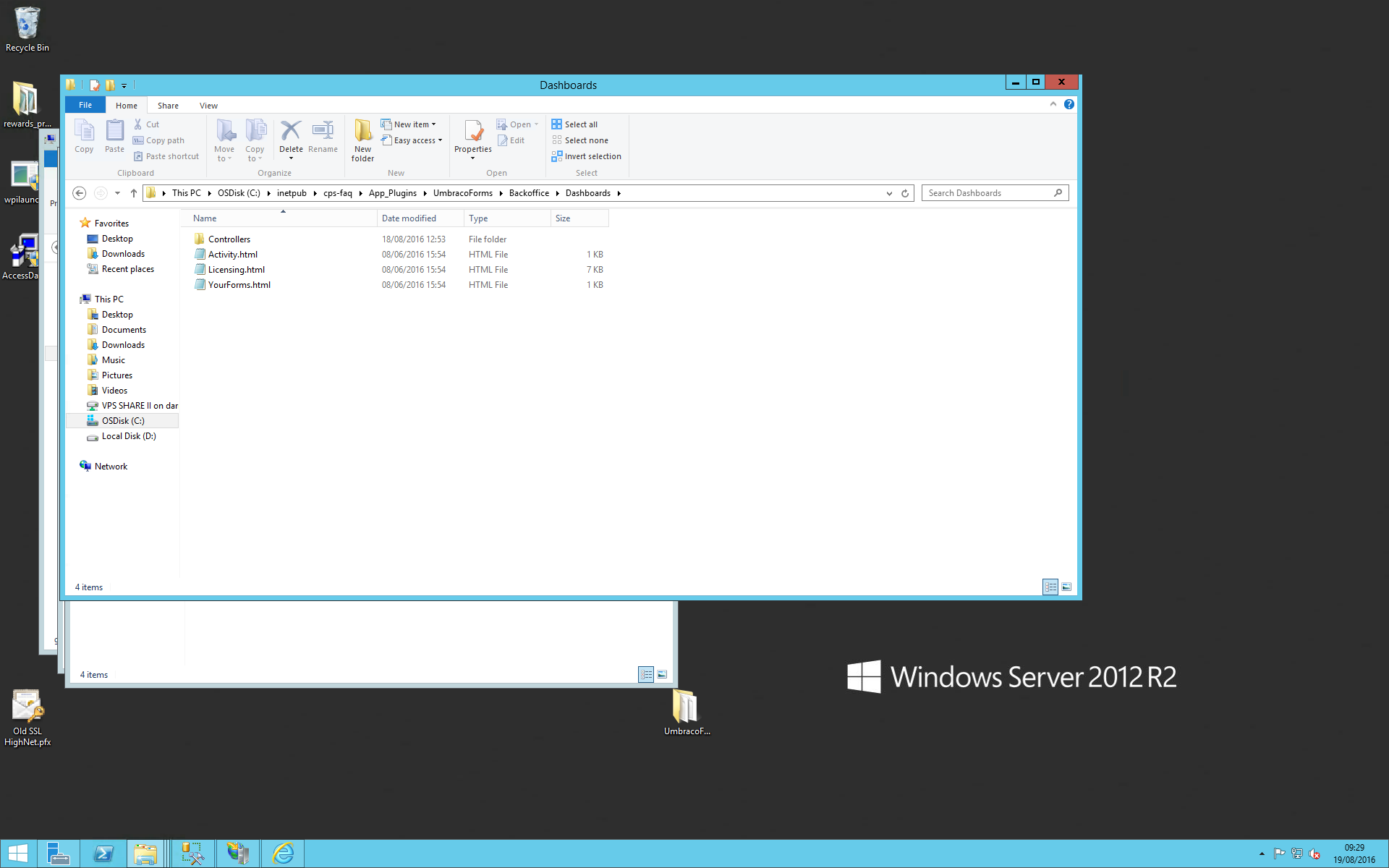Switch to the View ribbon tab
Viewport: 1389px width, 868px height.
[208, 106]
